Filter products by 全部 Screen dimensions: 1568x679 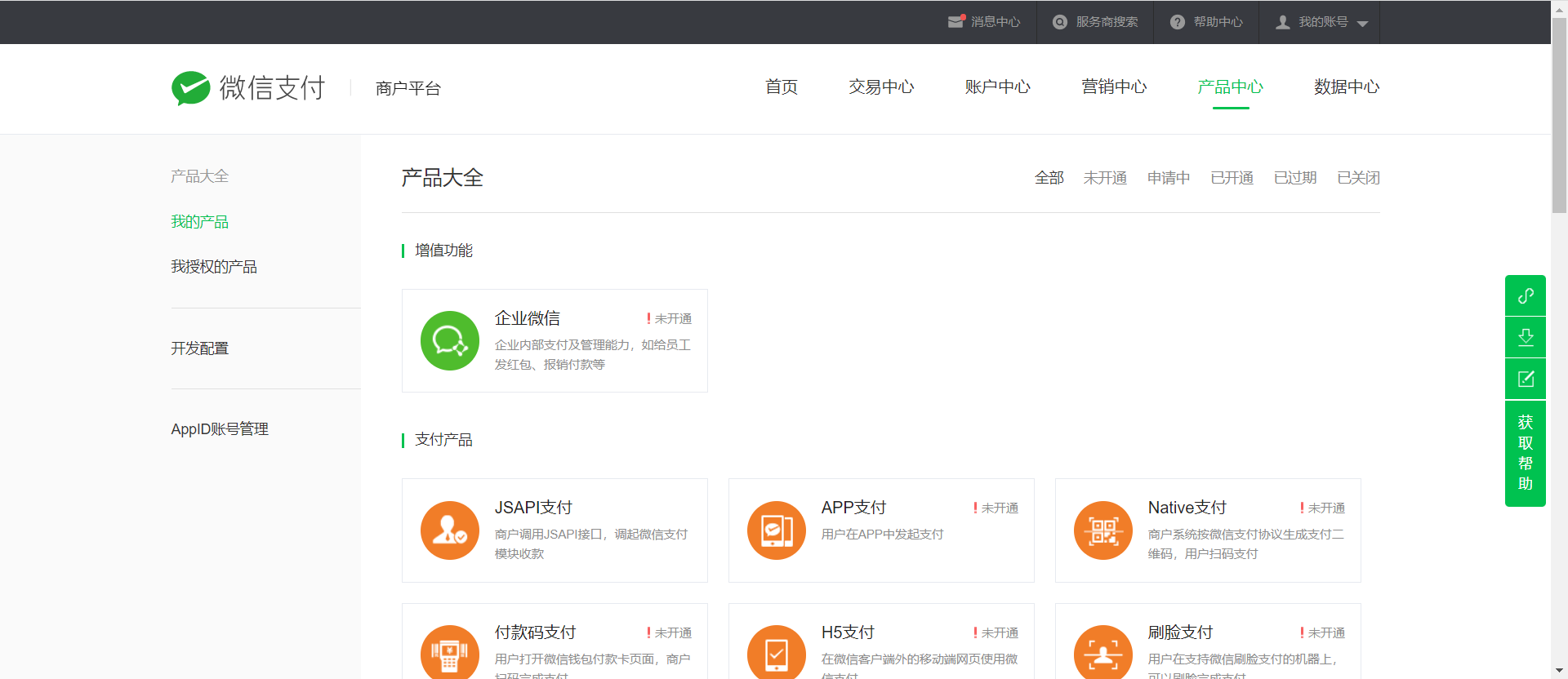point(1049,178)
